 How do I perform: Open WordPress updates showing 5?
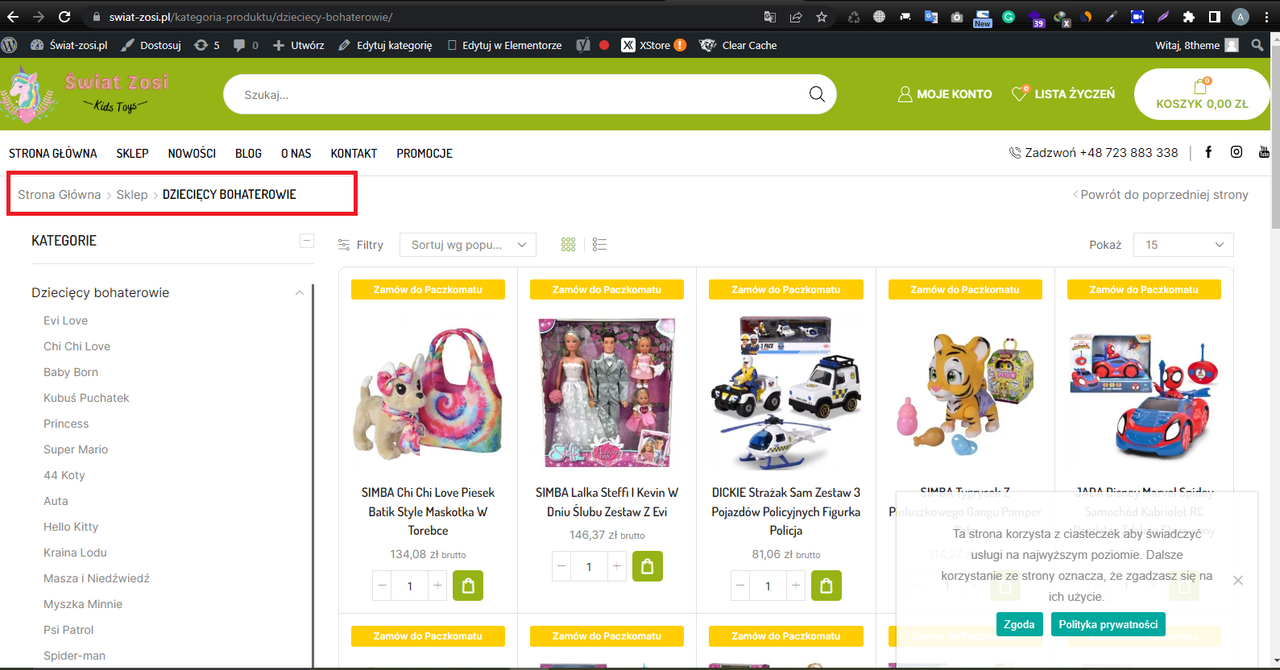207,45
